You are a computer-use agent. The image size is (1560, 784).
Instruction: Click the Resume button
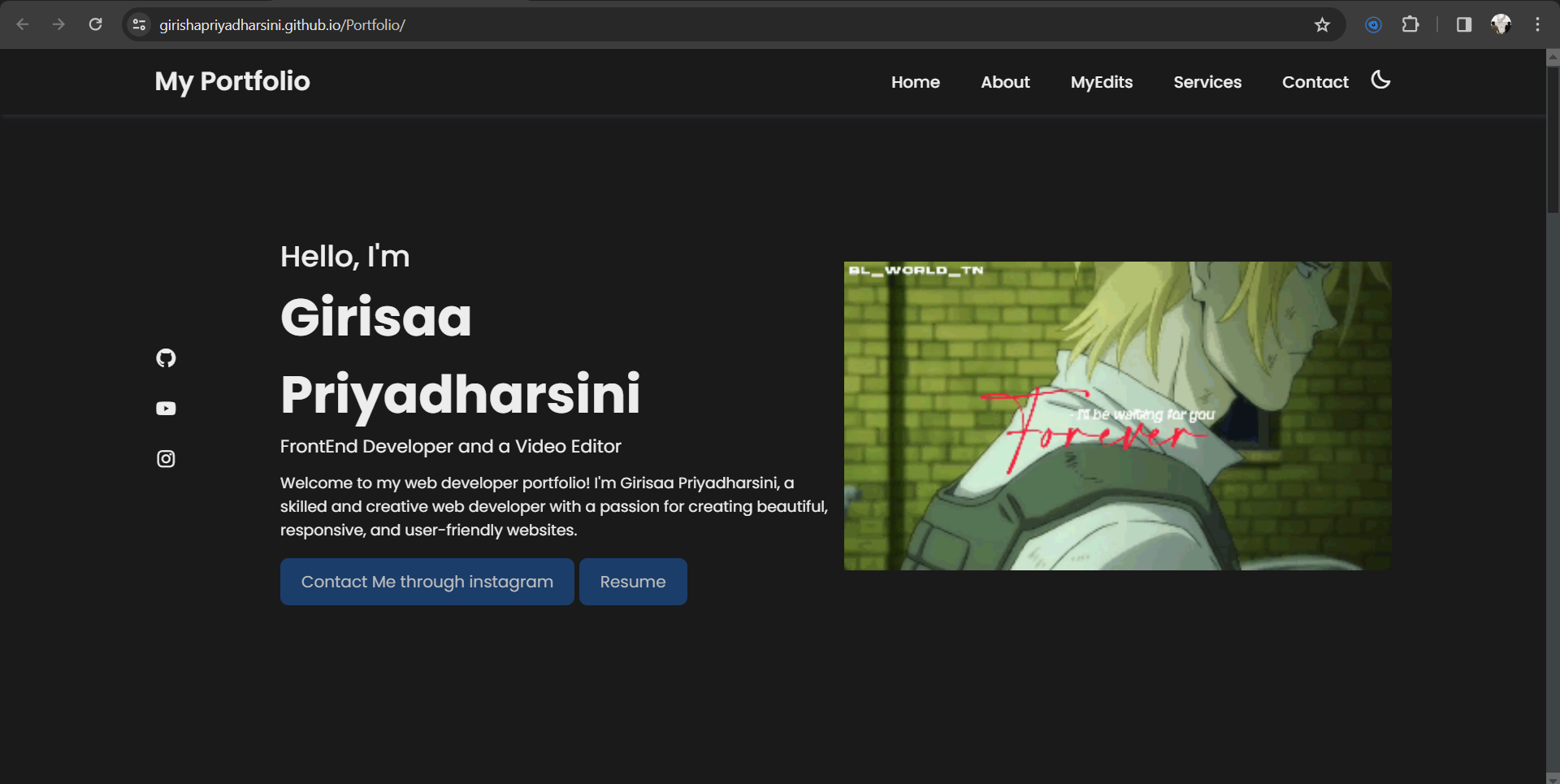[632, 581]
